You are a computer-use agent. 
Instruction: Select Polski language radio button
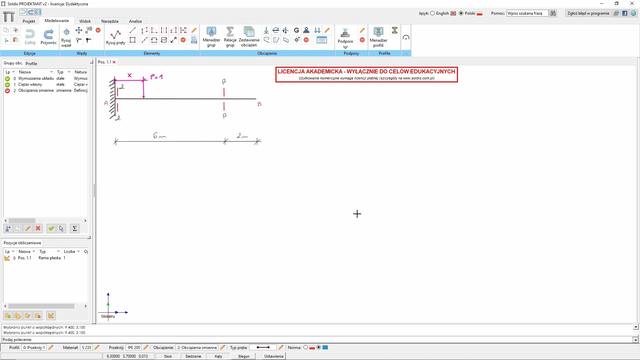tap(461, 13)
